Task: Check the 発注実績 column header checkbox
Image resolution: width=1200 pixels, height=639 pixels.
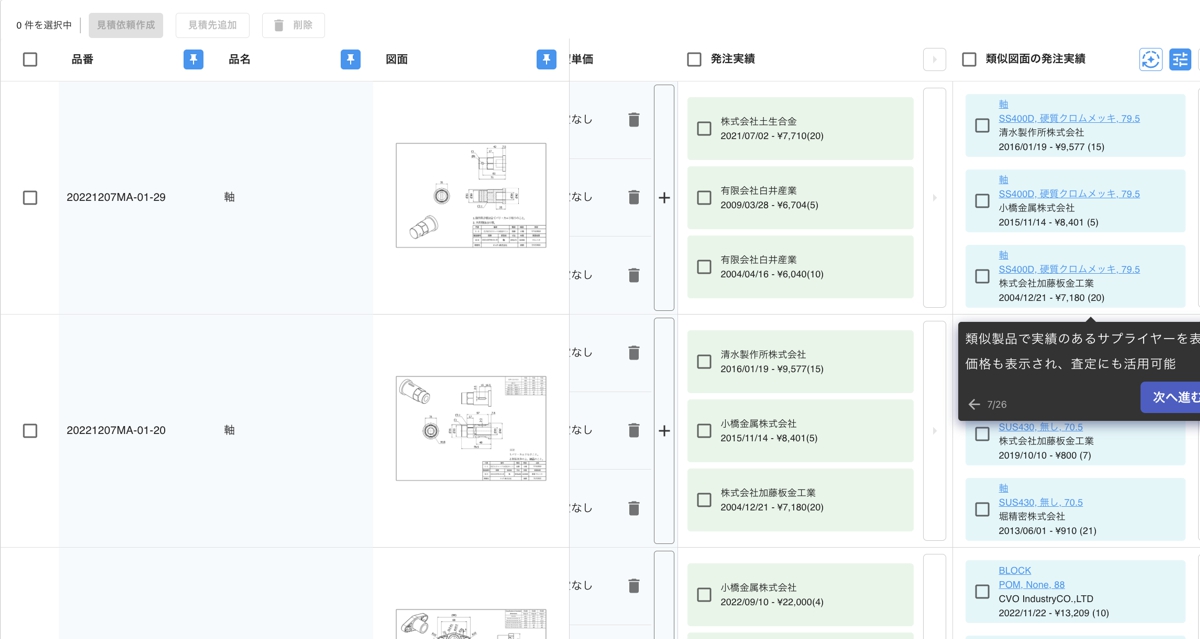Action: coord(694,59)
